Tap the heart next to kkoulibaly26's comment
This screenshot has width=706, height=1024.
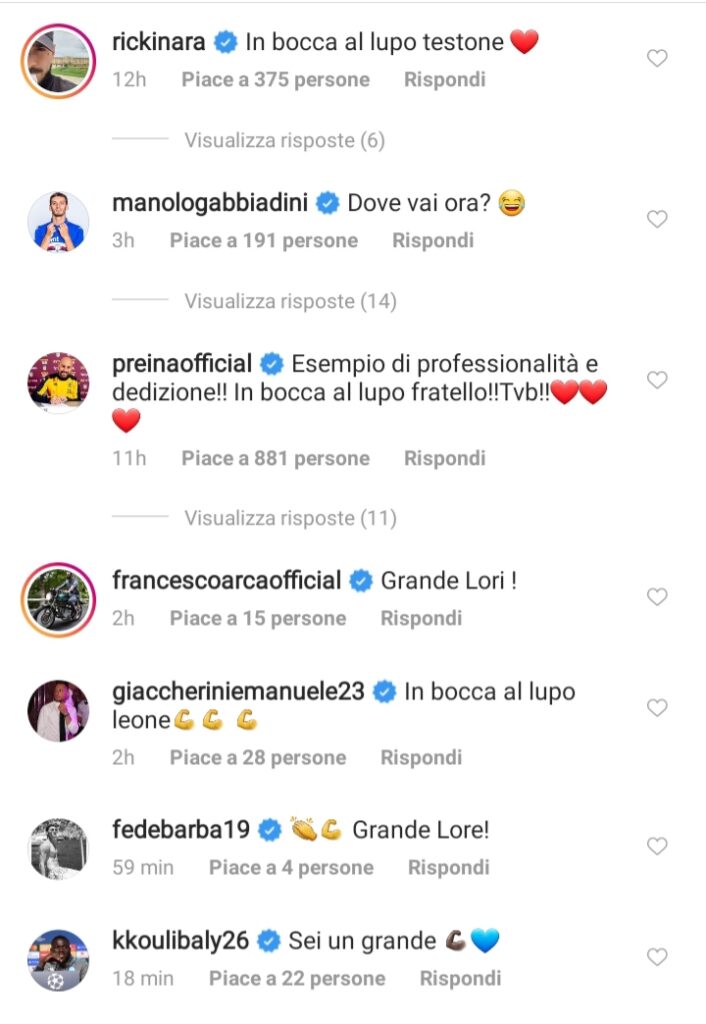coord(657,958)
